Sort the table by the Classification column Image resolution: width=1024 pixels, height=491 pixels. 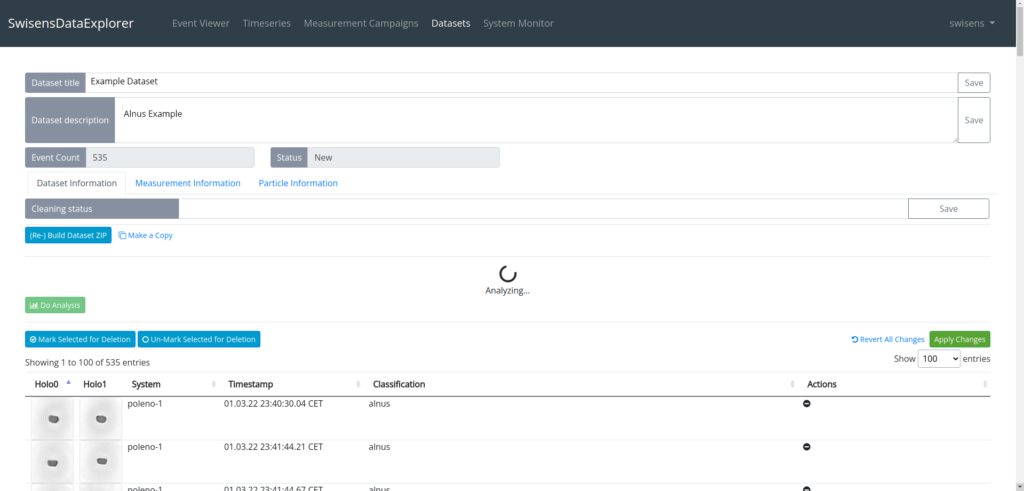(399, 384)
